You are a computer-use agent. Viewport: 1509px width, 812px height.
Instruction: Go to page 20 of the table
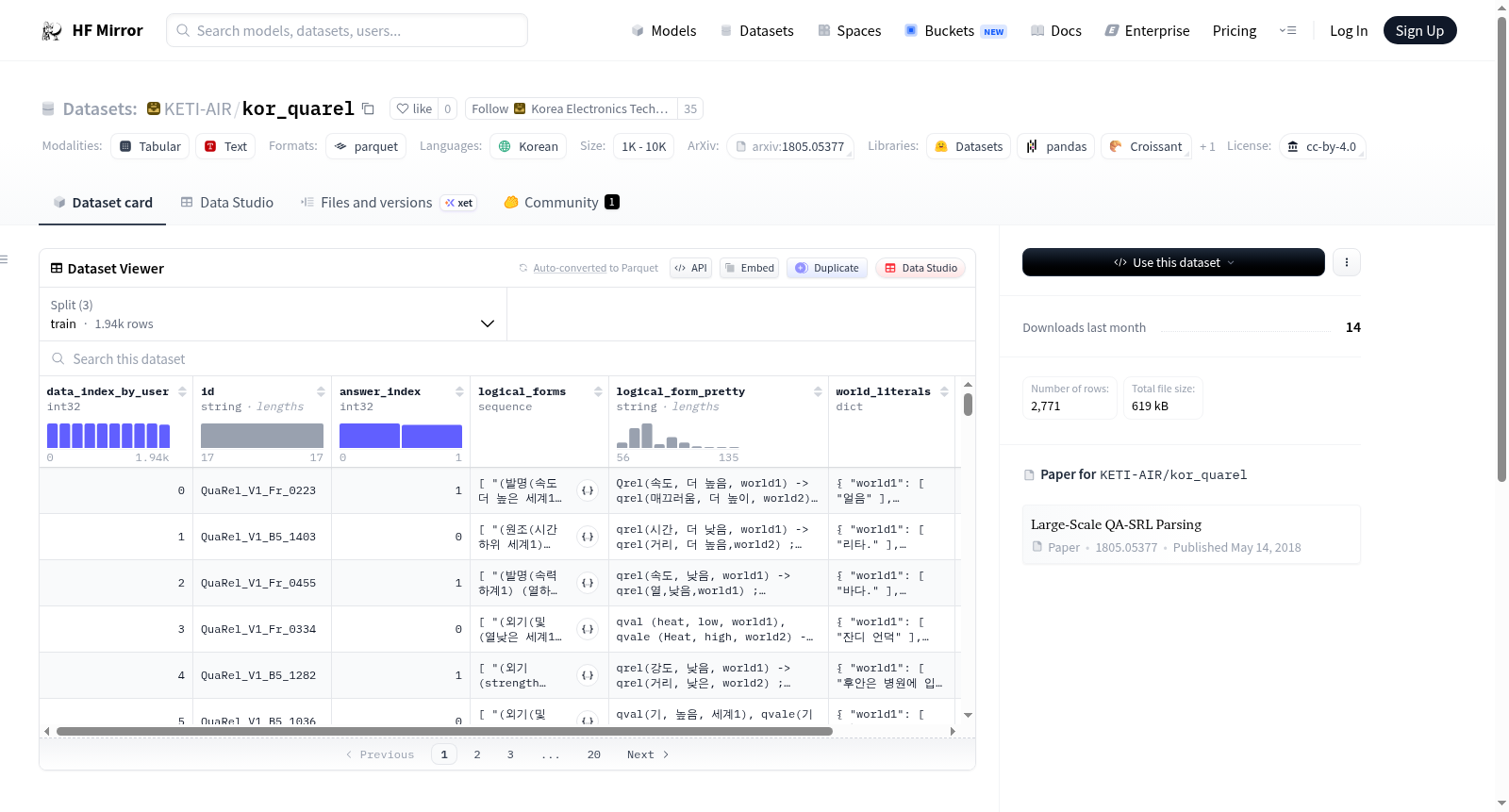[x=594, y=754]
